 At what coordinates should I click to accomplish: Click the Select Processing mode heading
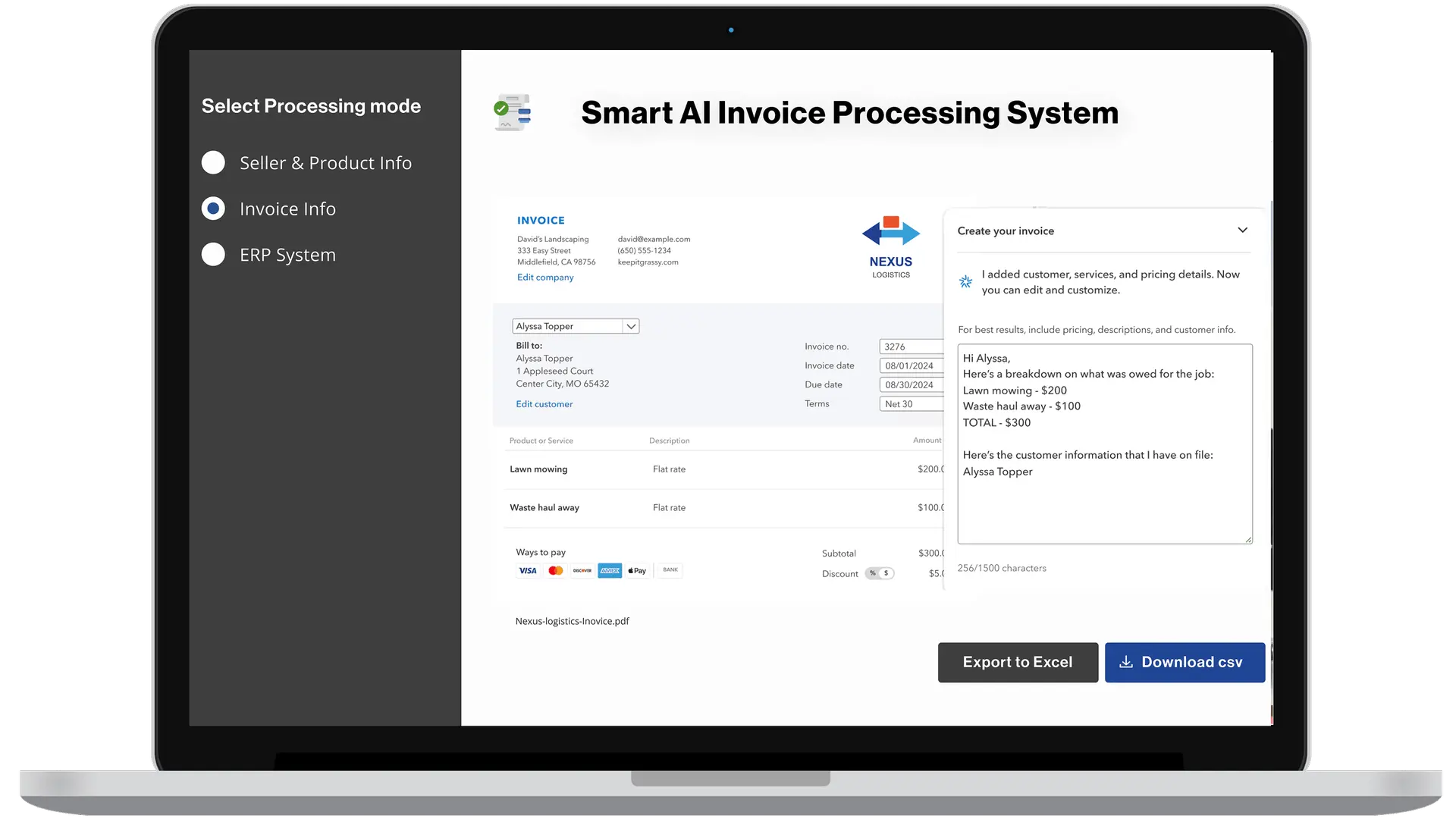[x=311, y=106]
